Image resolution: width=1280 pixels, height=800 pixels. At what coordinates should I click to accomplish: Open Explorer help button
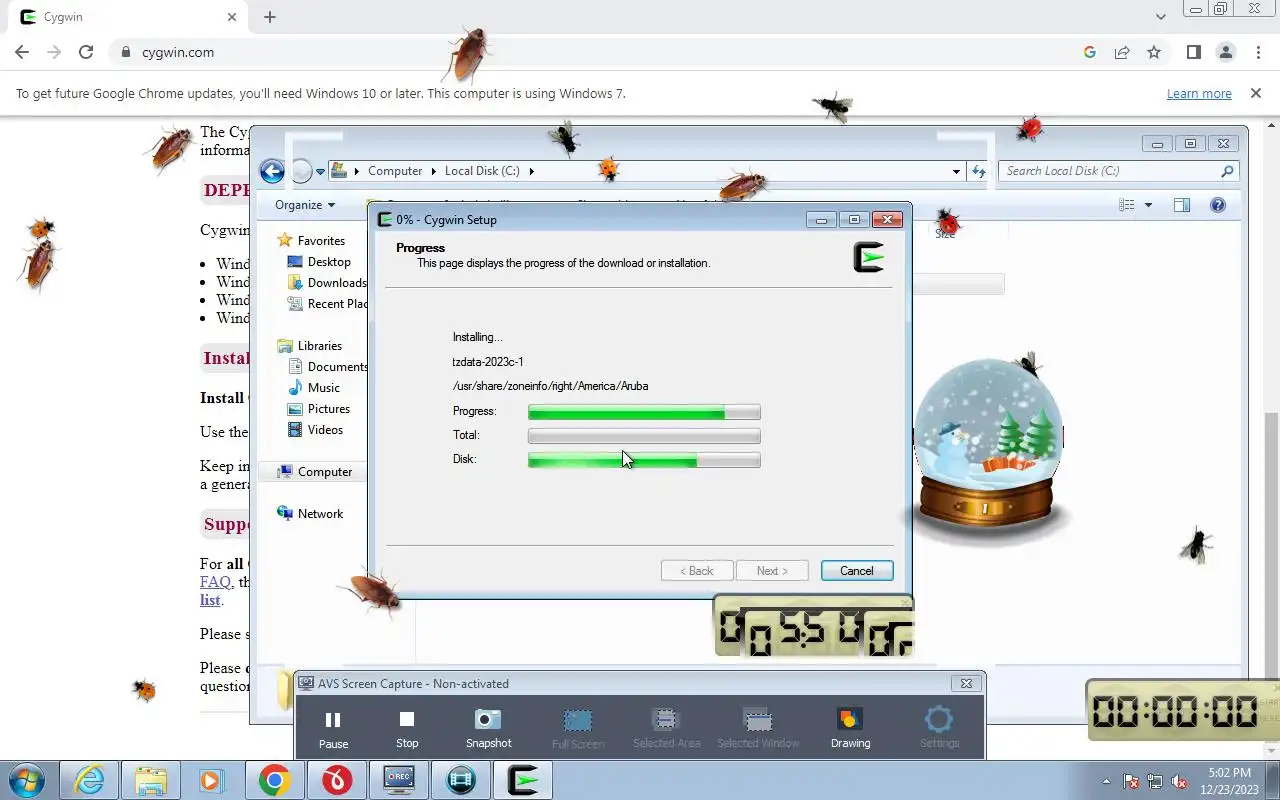click(x=1218, y=205)
